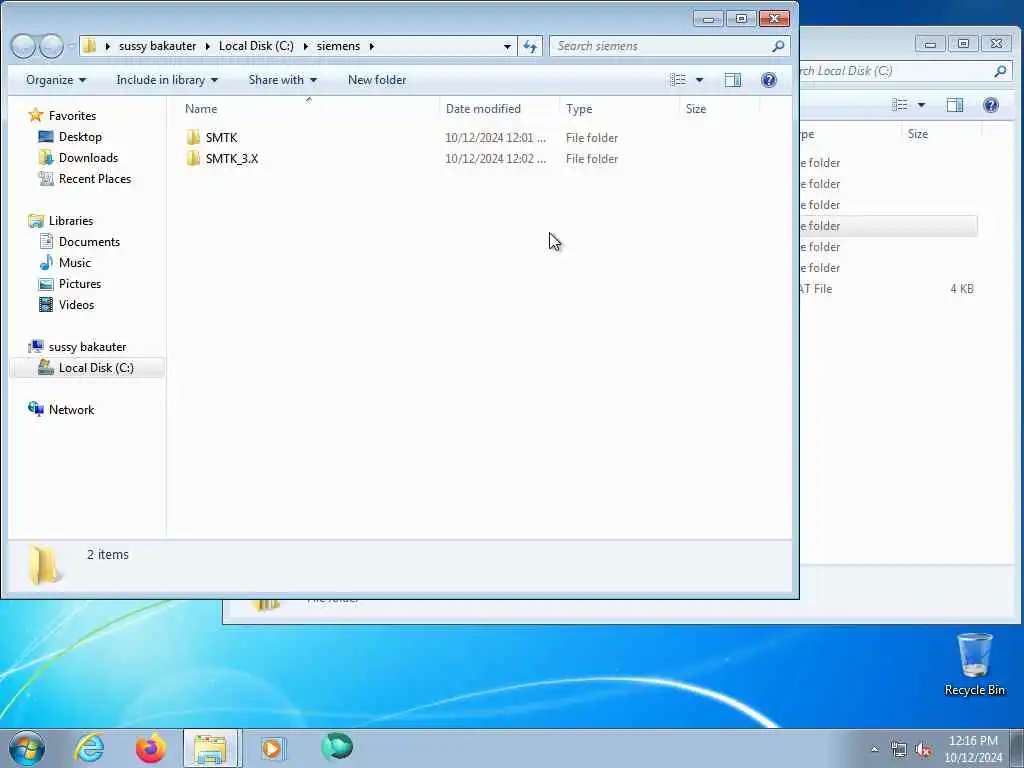This screenshot has width=1024, height=768.
Task: Open the Share with dropdown
Action: point(282,80)
